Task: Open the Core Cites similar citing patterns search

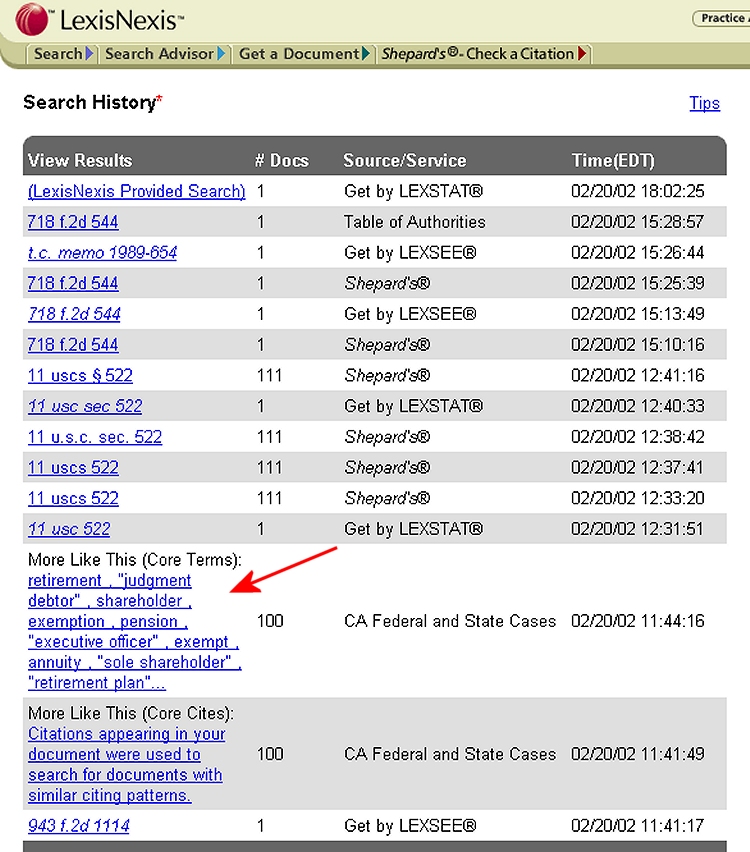Action: click(126, 765)
